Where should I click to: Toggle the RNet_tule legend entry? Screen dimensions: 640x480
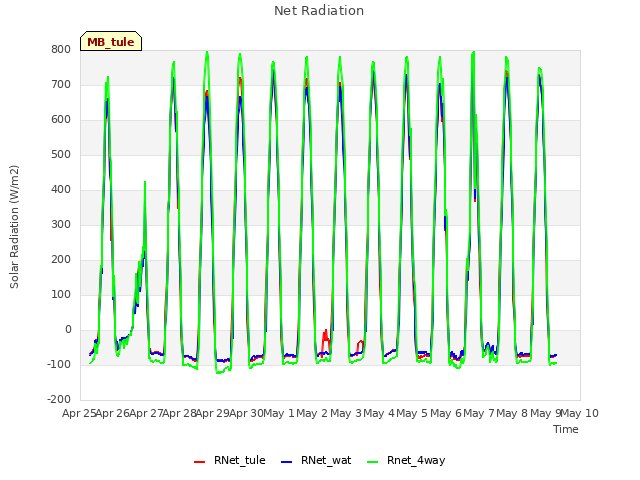[230, 460]
